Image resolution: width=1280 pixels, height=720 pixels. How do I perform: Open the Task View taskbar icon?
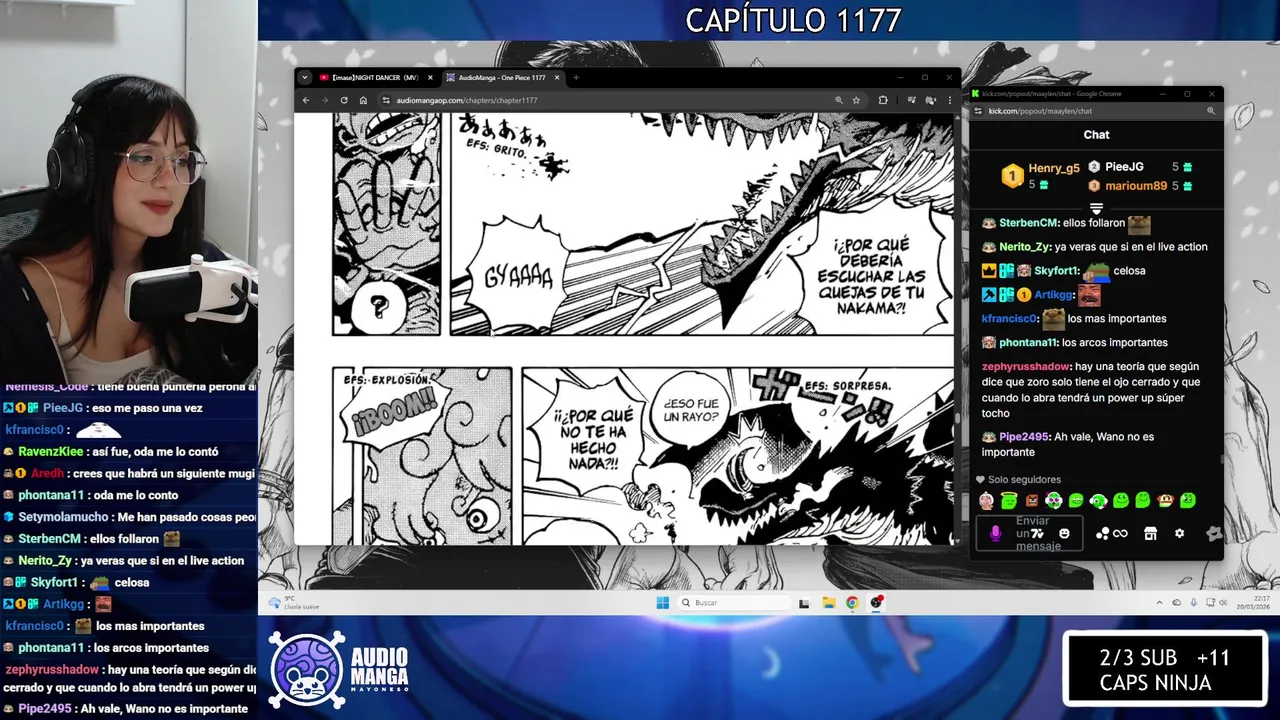804,603
